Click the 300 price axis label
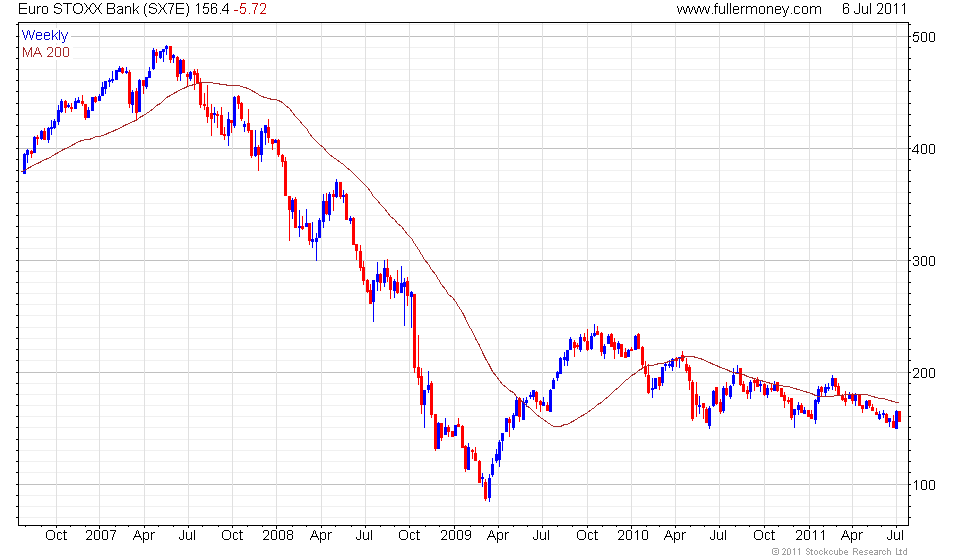The height and width of the screenshot is (560, 960). [x=924, y=261]
